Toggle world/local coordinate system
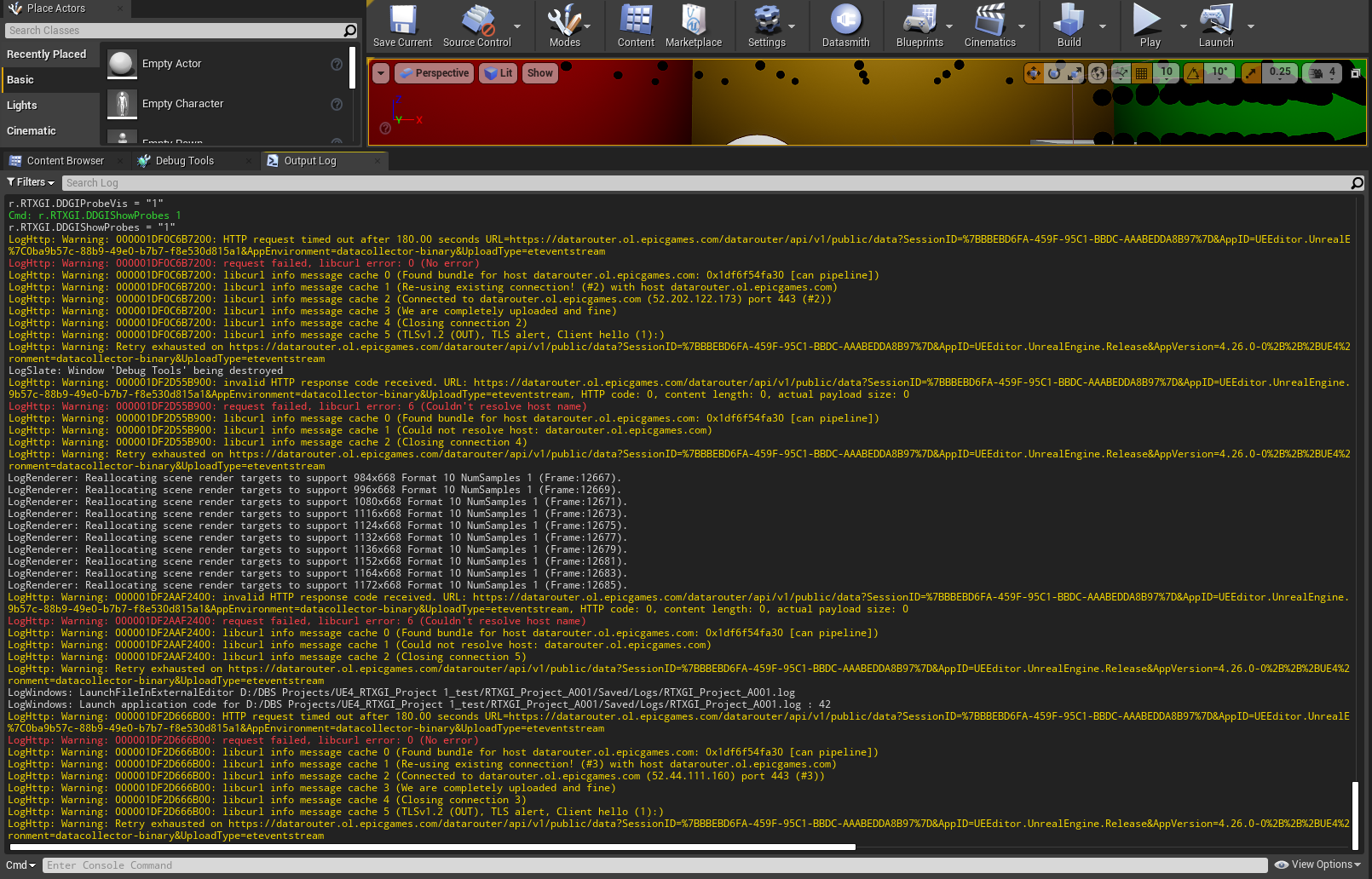This screenshot has width=1372, height=879. [1098, 72]
